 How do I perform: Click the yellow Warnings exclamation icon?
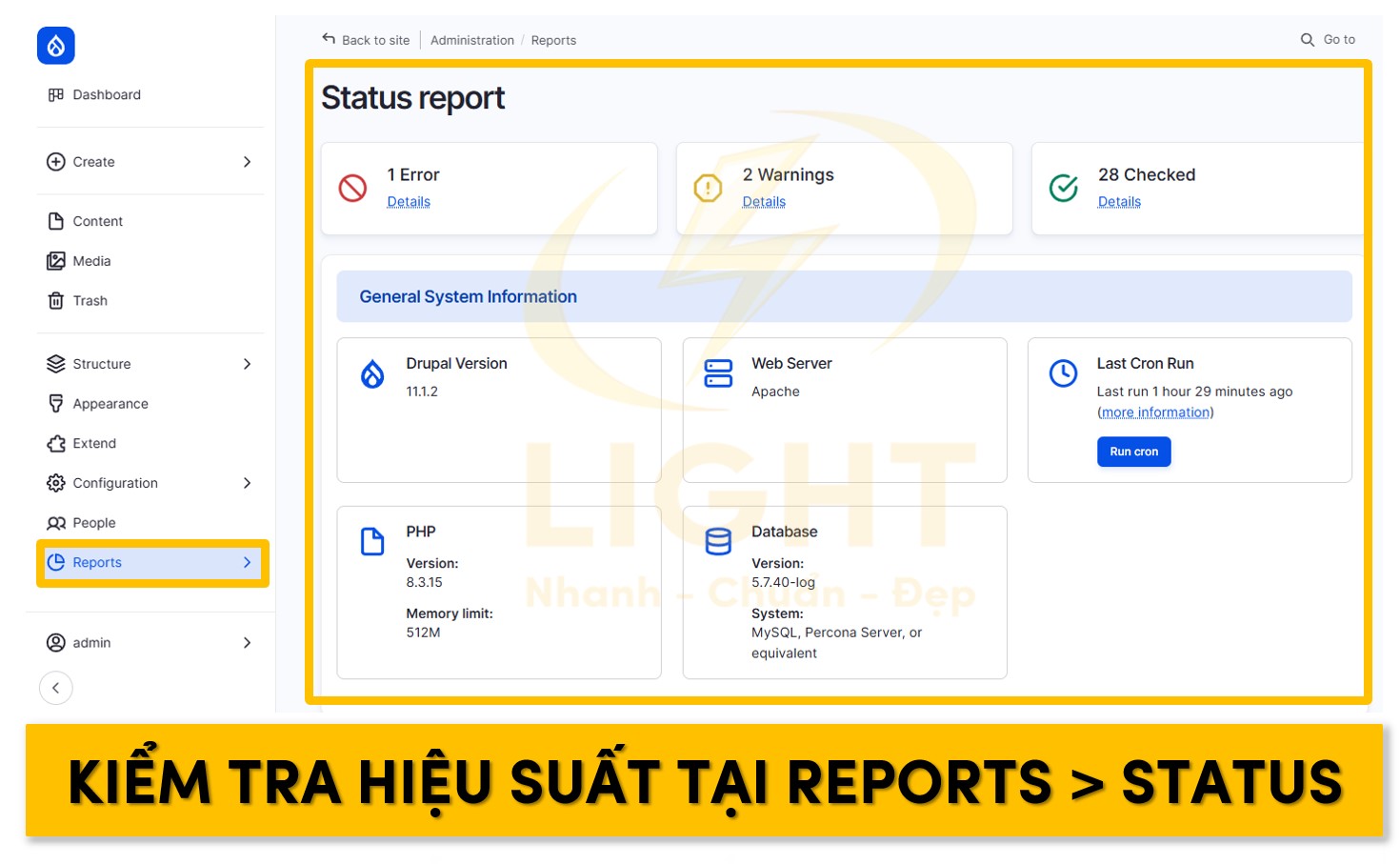[708, 188]
